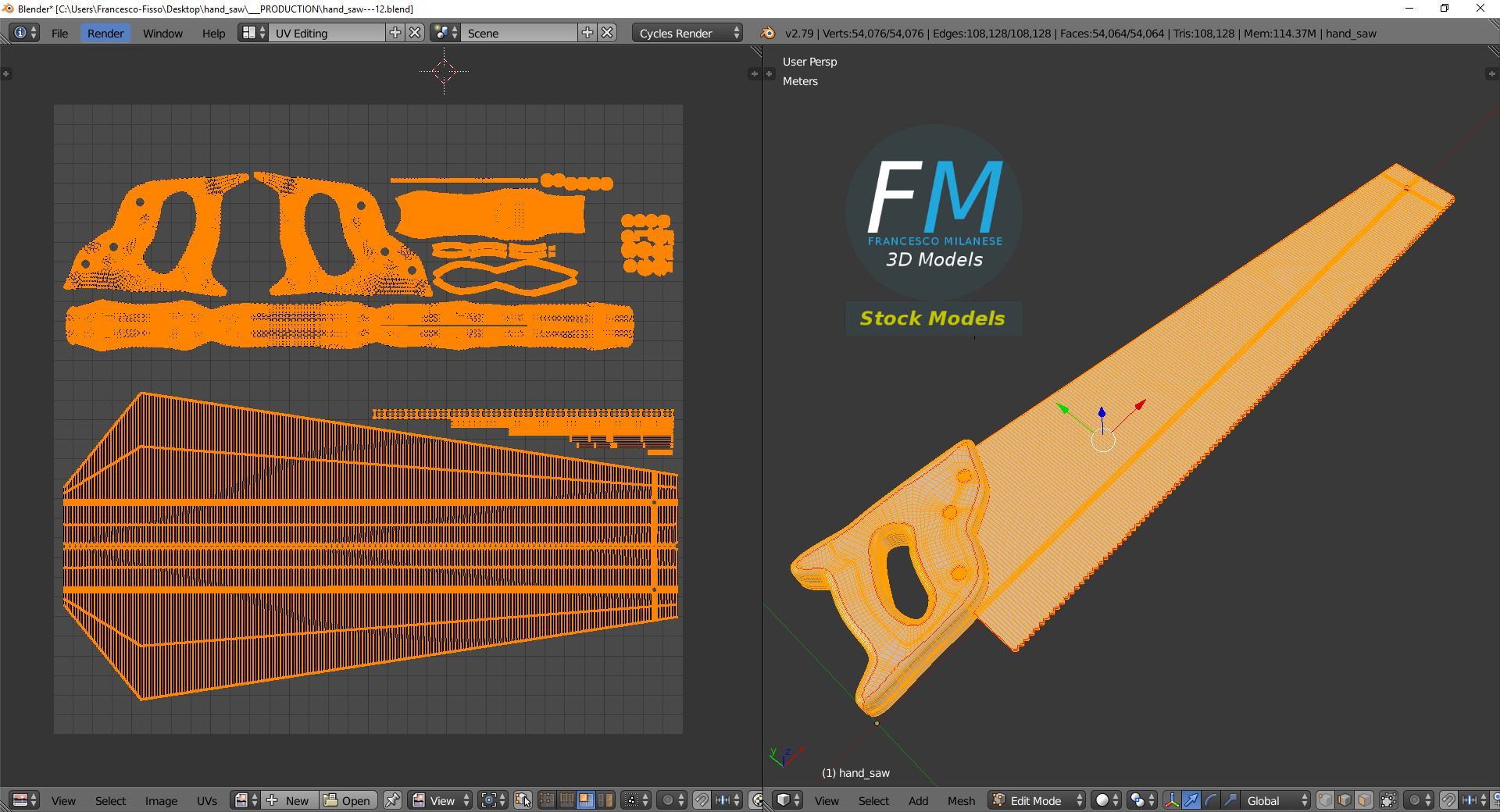Open the Render menu
The image size is (1500, 812).
(x=105, y=33)
